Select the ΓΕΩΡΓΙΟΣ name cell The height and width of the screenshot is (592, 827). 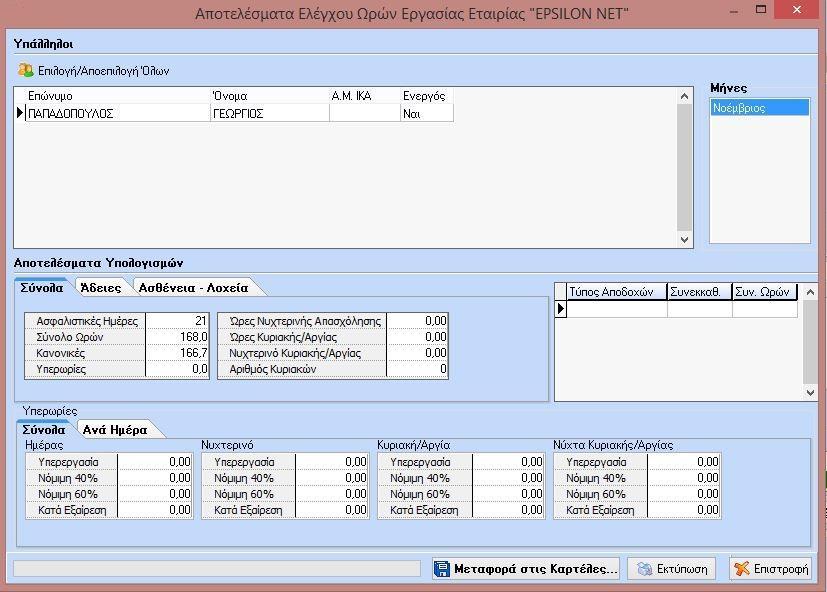point(270,113)
